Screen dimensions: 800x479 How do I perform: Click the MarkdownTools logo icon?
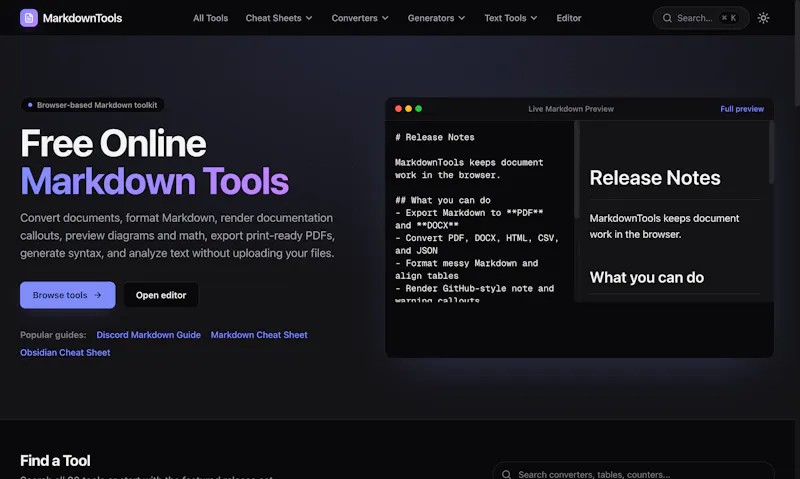[x=29, y=18]
